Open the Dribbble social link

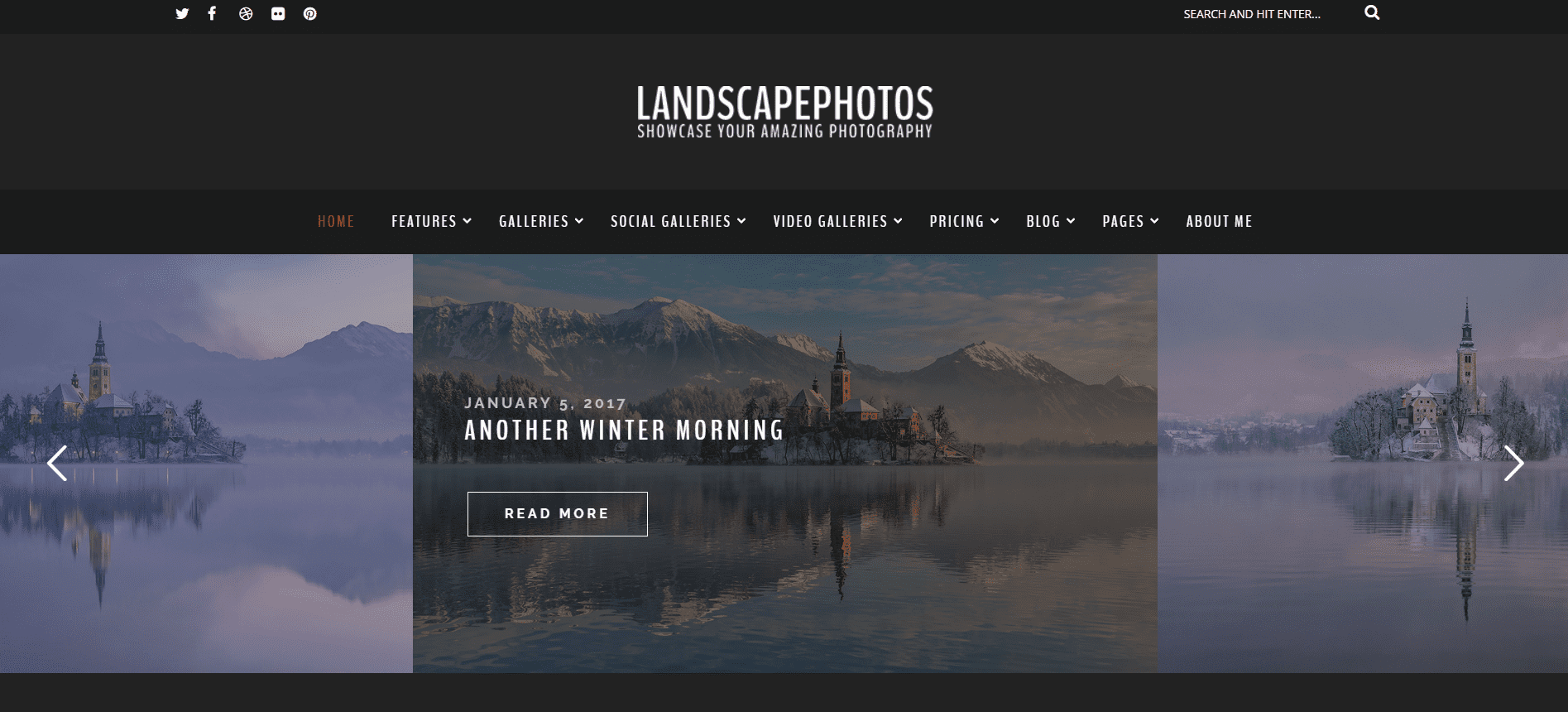(246, 13)
